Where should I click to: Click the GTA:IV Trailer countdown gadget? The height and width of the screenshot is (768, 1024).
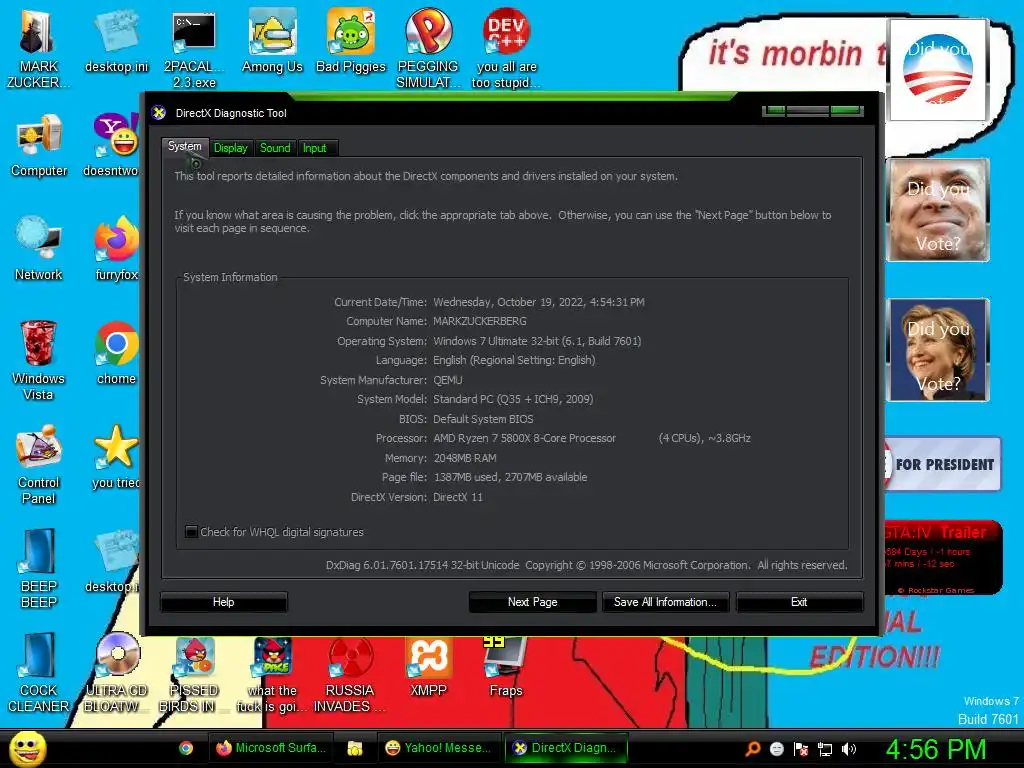pyautogui.click(x=942, y=558)
